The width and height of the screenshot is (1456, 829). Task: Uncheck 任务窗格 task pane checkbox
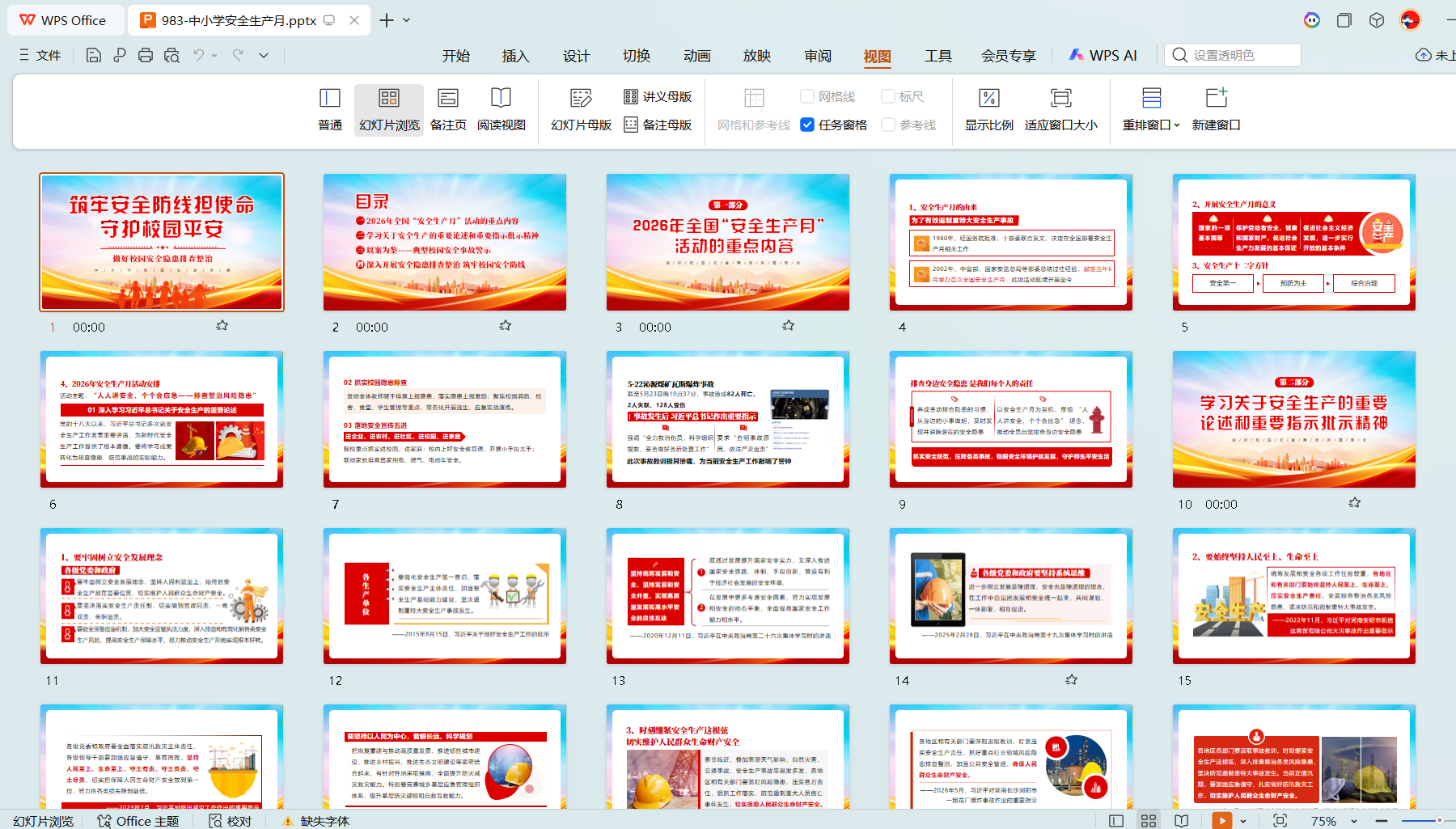coord(807,125)
